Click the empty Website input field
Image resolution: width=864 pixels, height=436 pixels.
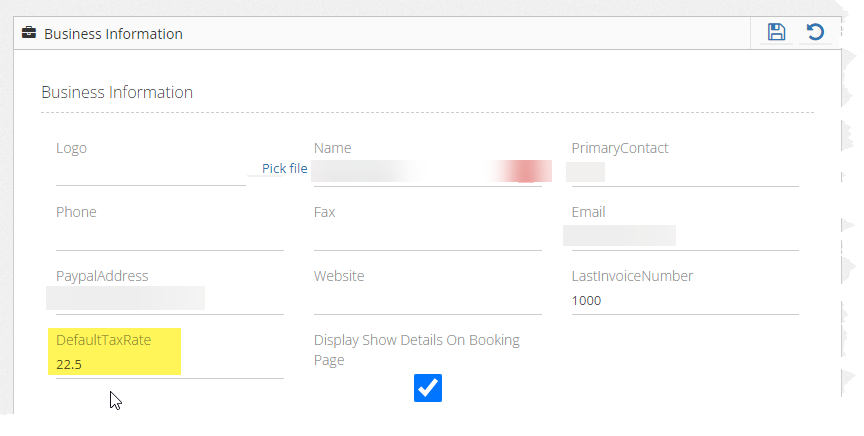pyautogui.click(x=427, y=300)
